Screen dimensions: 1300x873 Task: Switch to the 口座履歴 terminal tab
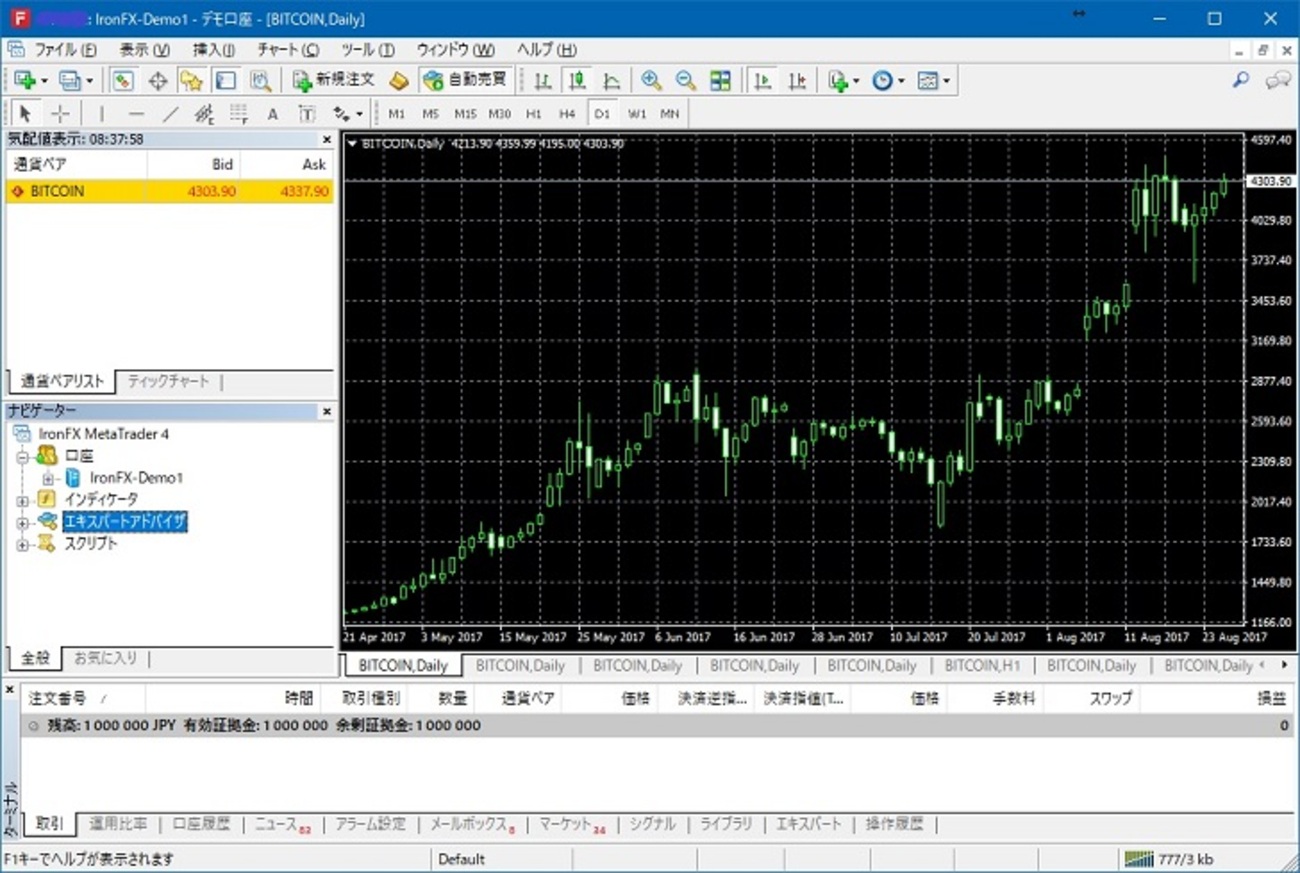coord(201,825)
